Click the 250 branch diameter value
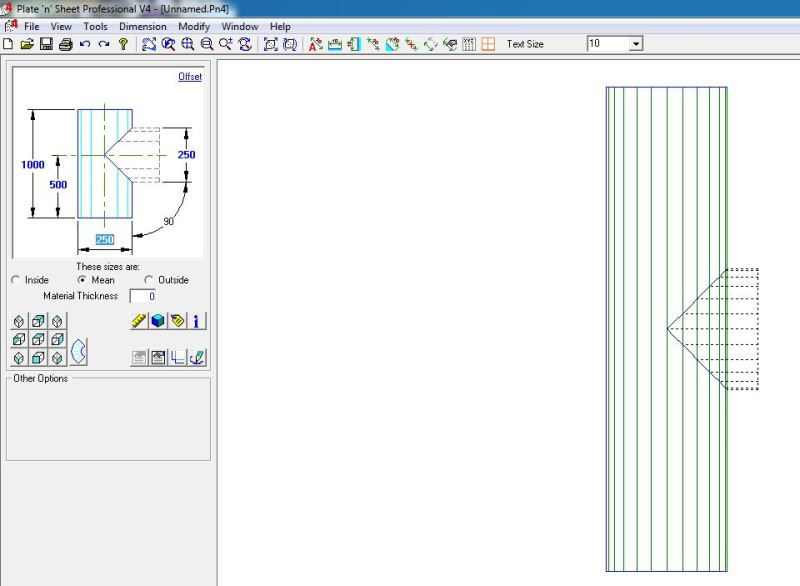 [186, 155]
